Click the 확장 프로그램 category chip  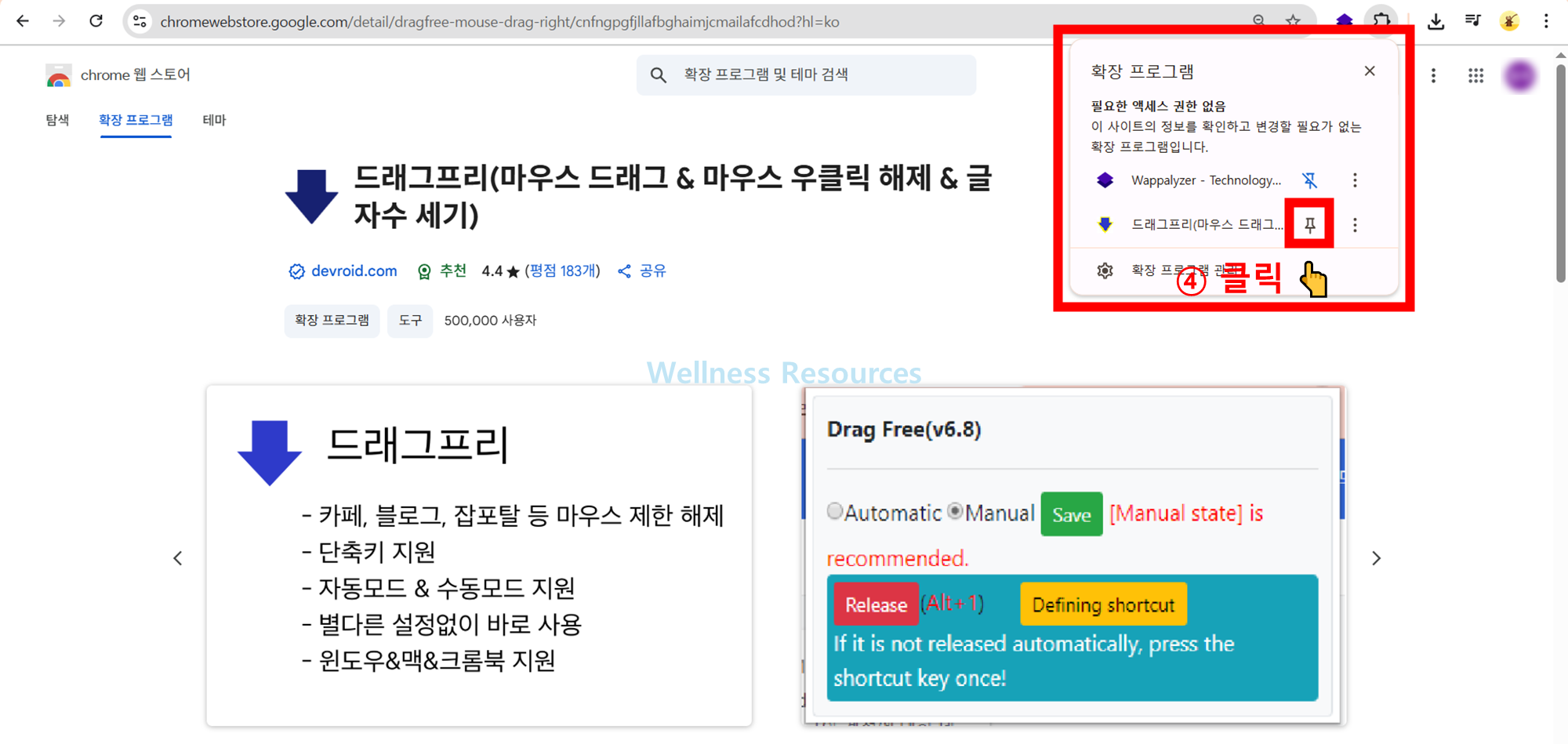click(x=332, y=320)
